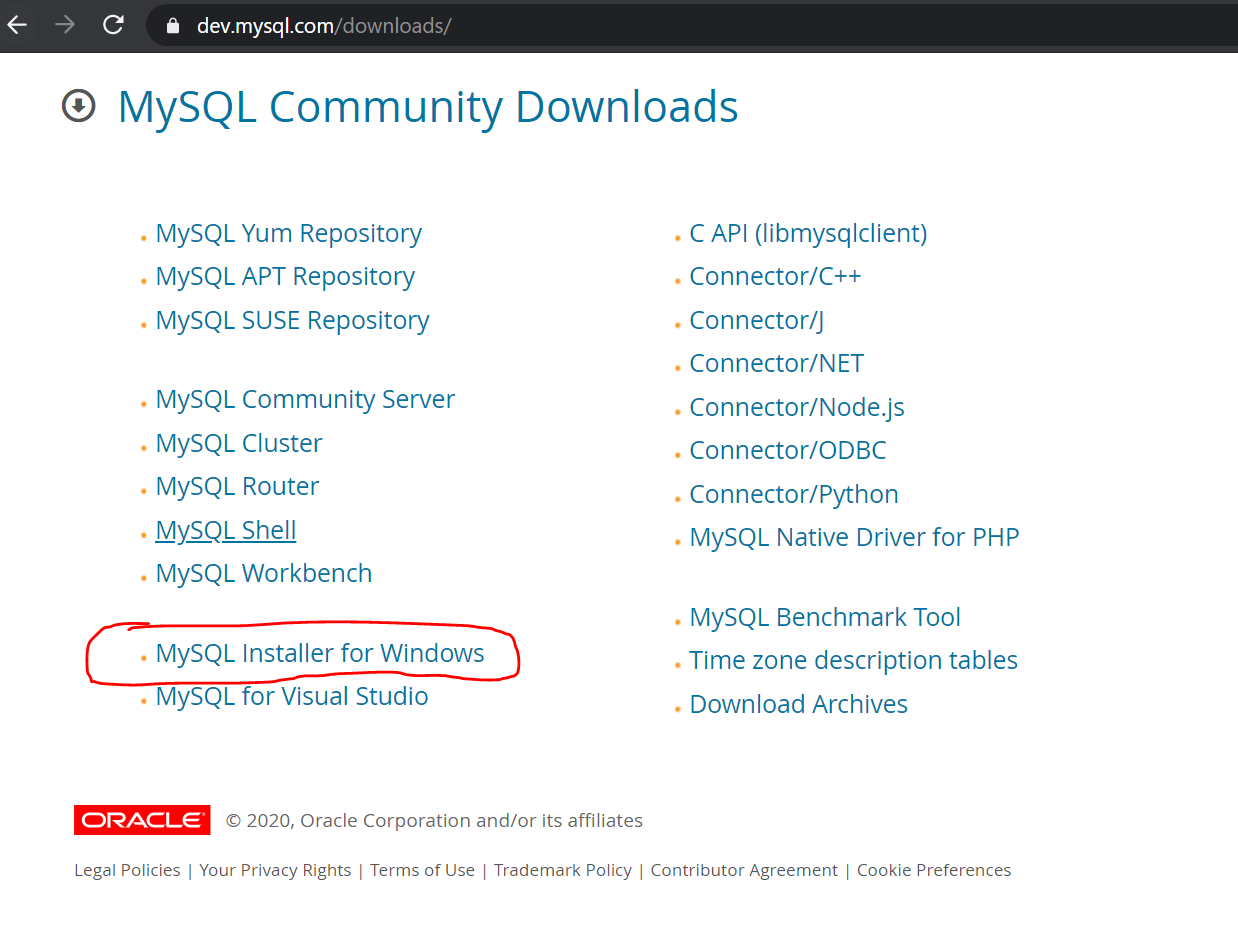The width and height of the screenshot is (1238, 928).
Task: Open the Your Privacy Rights footer link
Action: point(275,871)
